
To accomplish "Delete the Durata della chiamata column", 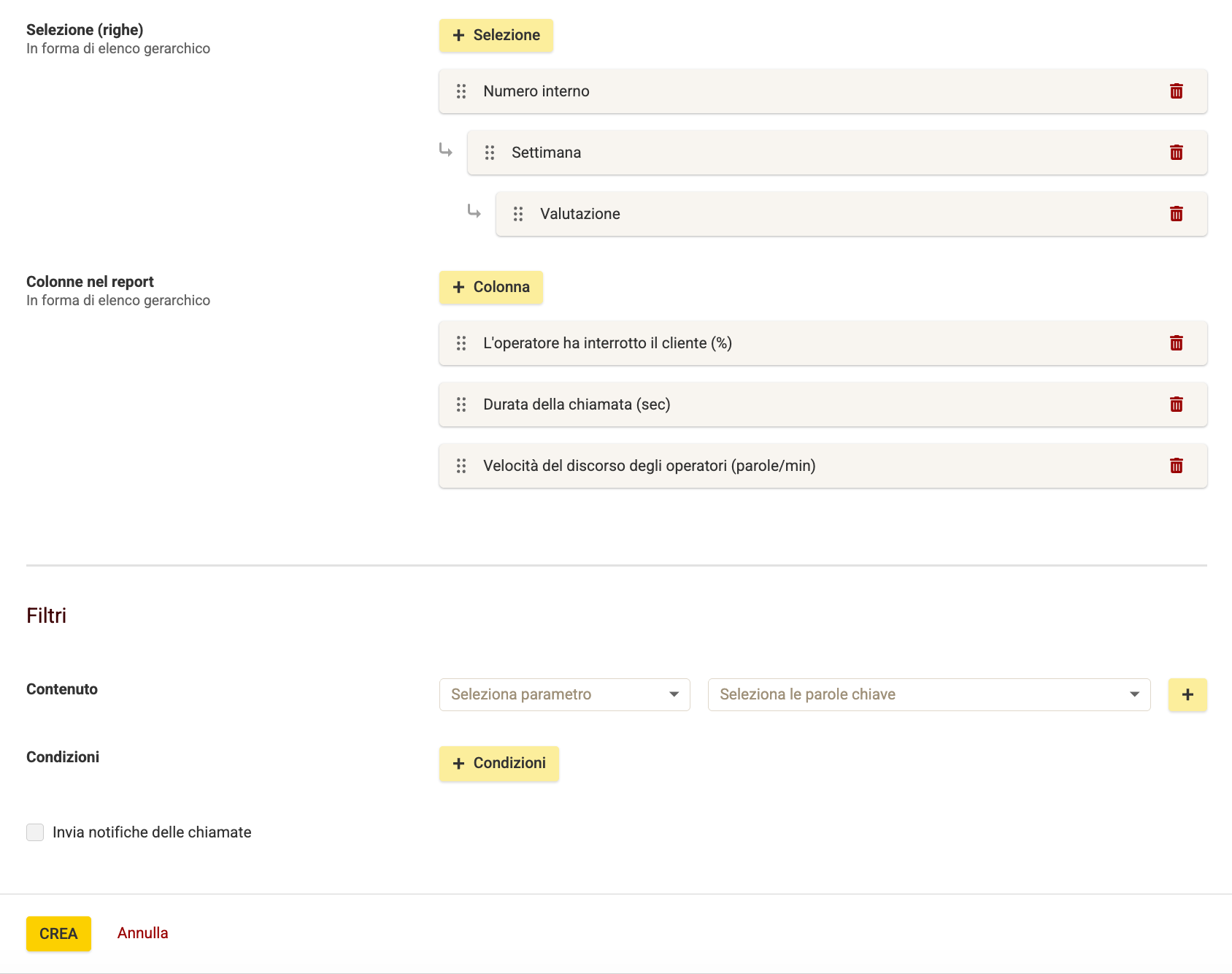I will pyautogui.click(x=1177, y=404).
